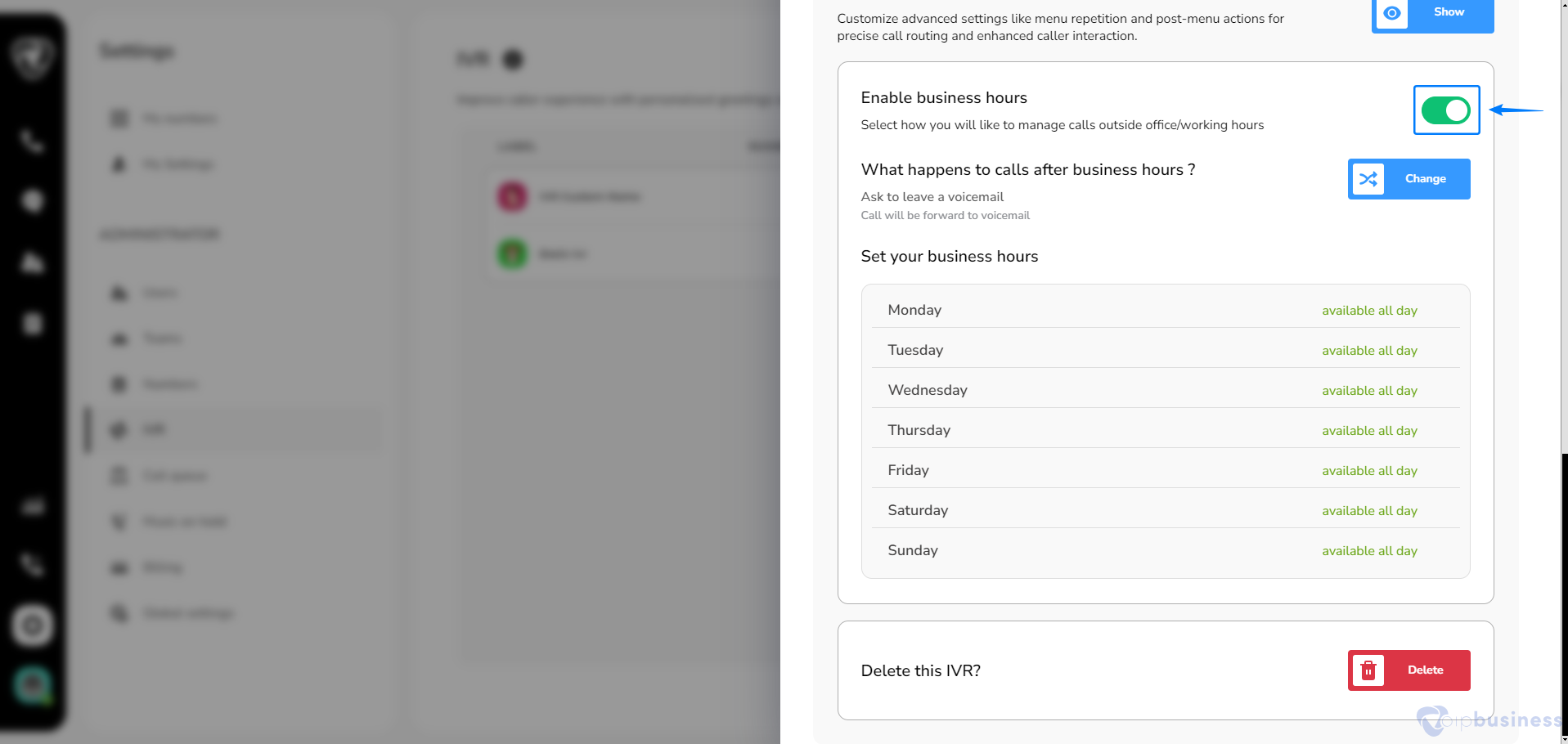This screenshot has width=1568, height=744.
Task: Click the page's vertical scrollbar thumb
Action: click(1564, 597)
